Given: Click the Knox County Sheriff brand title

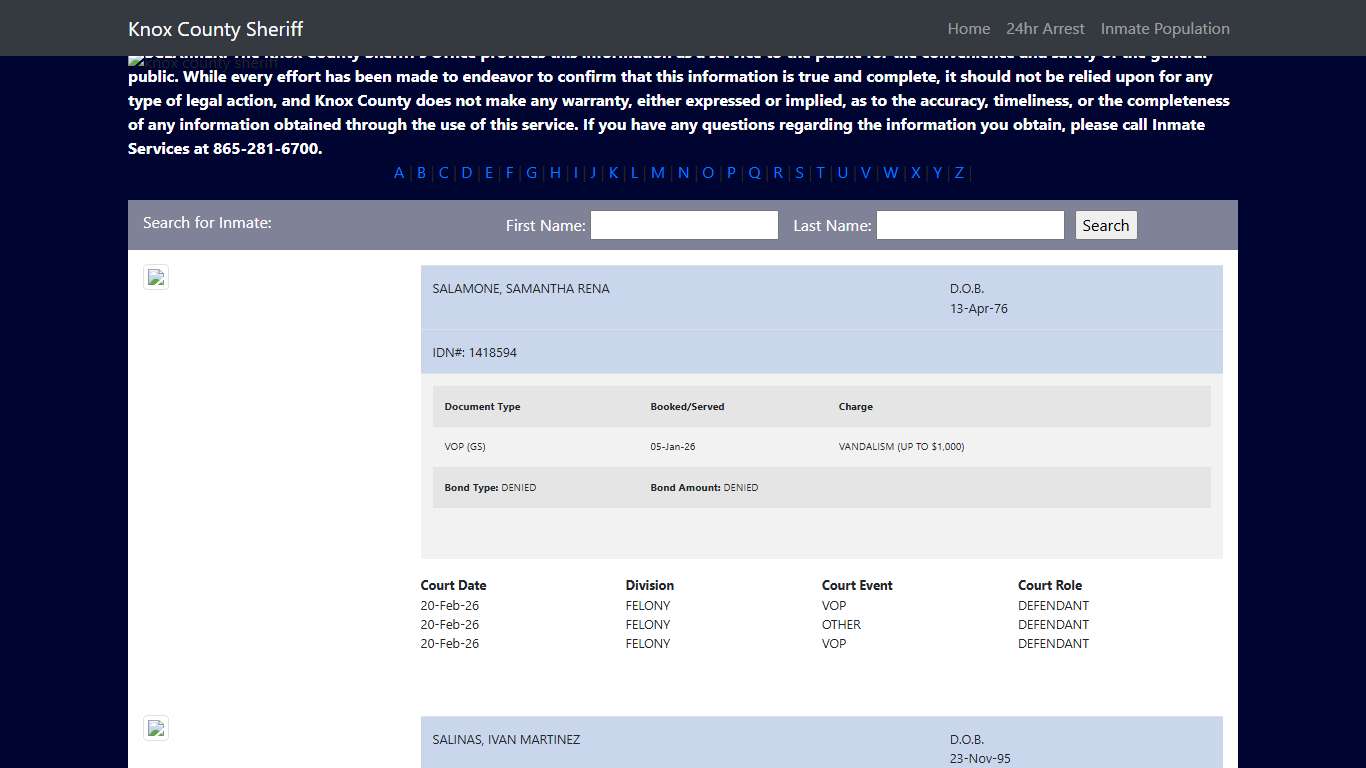Looking at the screenshot, I should click(215, 29).
